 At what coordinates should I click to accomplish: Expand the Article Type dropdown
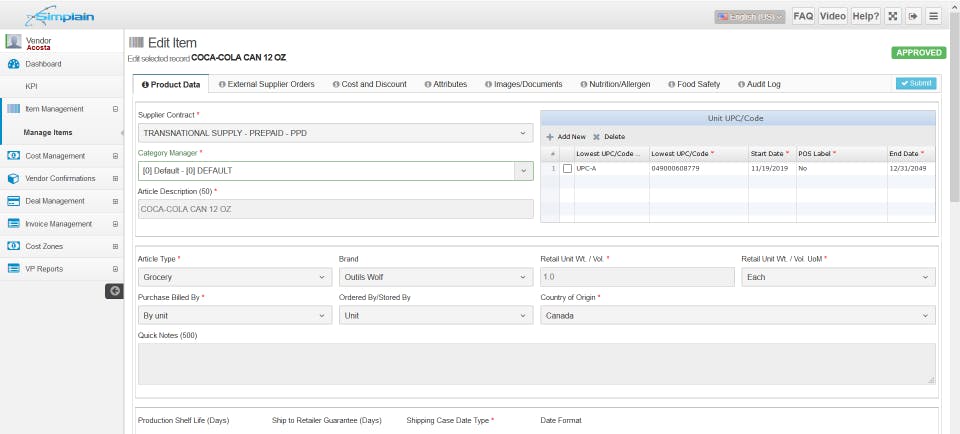click(234, 277)
